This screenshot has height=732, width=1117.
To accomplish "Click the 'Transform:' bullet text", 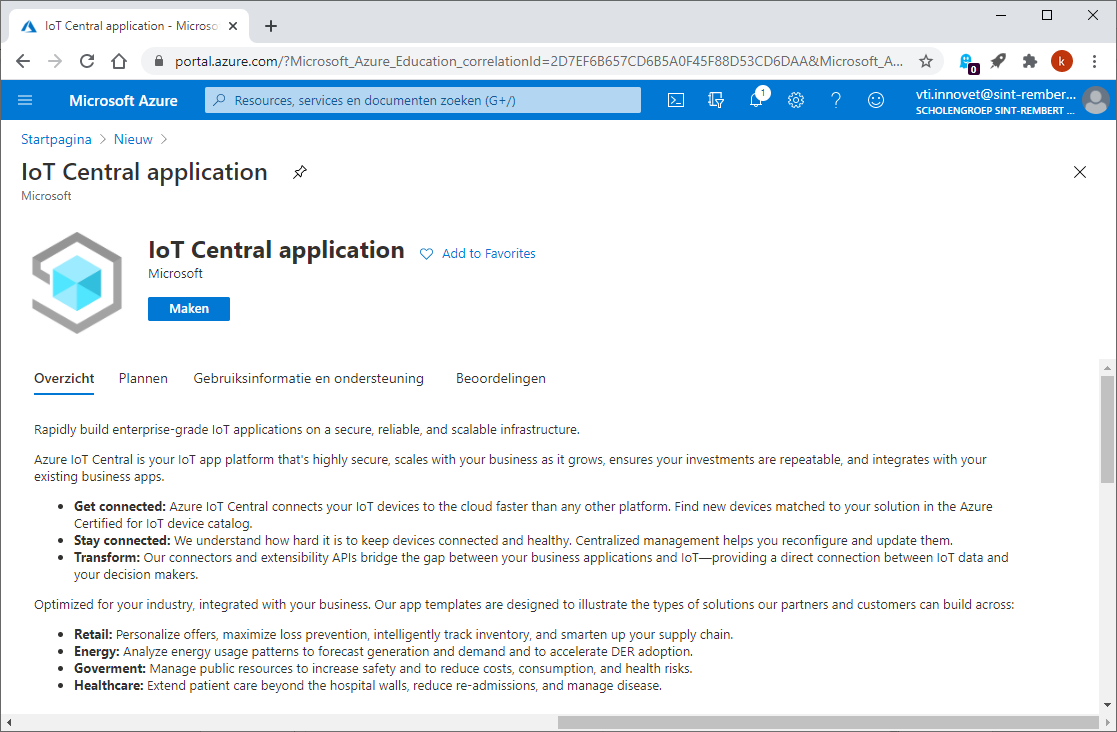I will click(x=107, y=558).
